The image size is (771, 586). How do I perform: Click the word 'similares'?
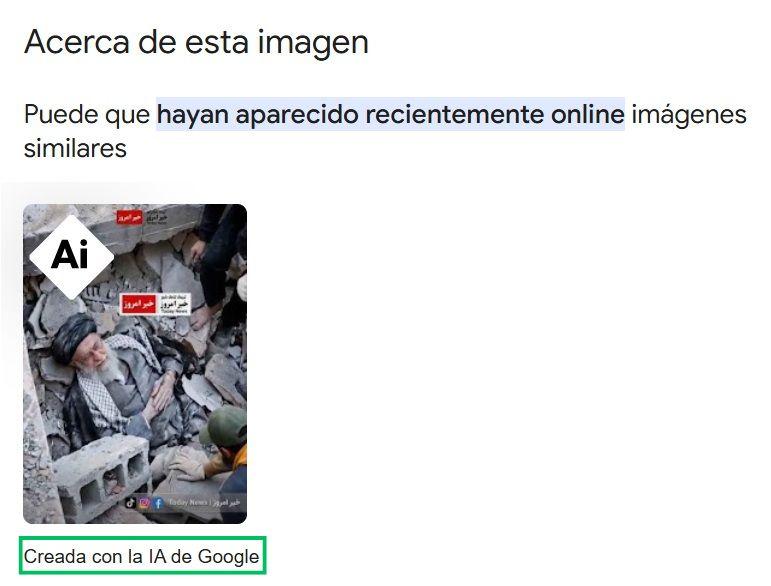click(75, 148)
